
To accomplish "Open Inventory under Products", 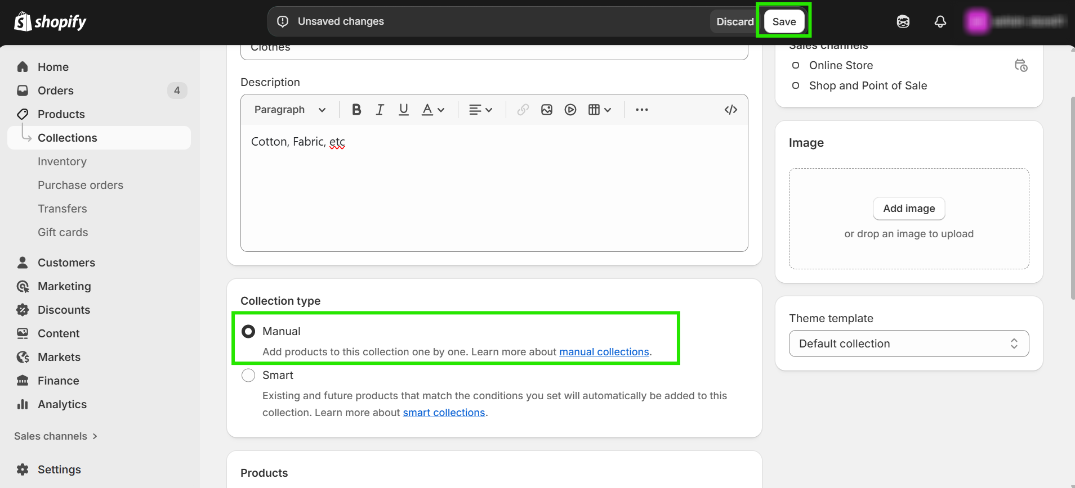I will [62, 162].
